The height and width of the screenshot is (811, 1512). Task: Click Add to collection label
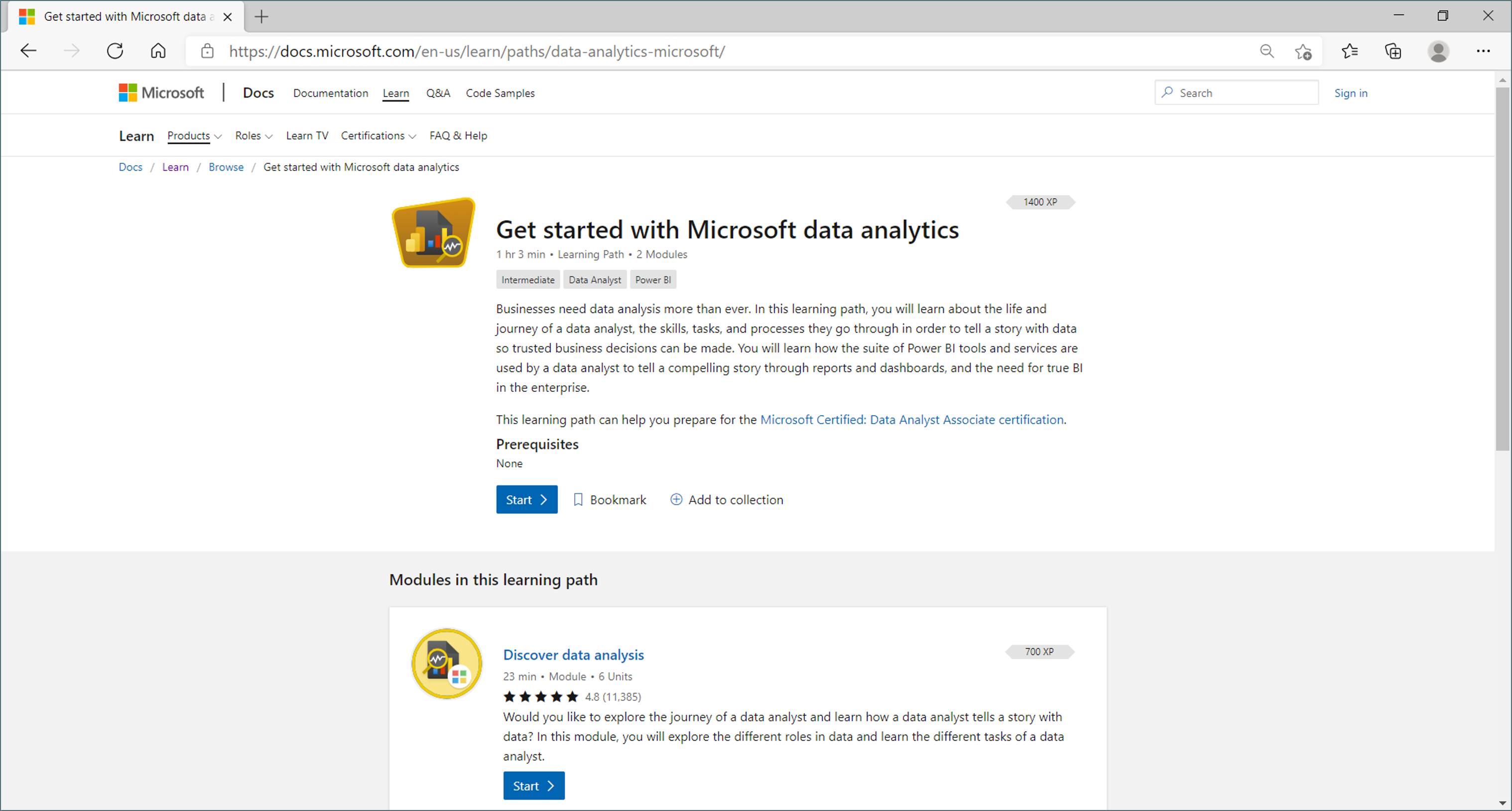pyautogui.click(x=736, y=499)
